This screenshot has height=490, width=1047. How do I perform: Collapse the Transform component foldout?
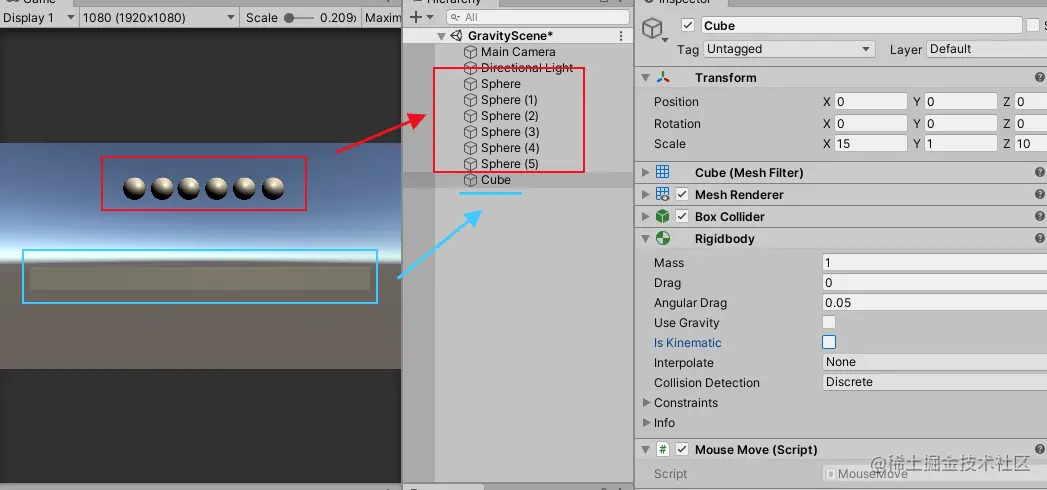point(646,77)
